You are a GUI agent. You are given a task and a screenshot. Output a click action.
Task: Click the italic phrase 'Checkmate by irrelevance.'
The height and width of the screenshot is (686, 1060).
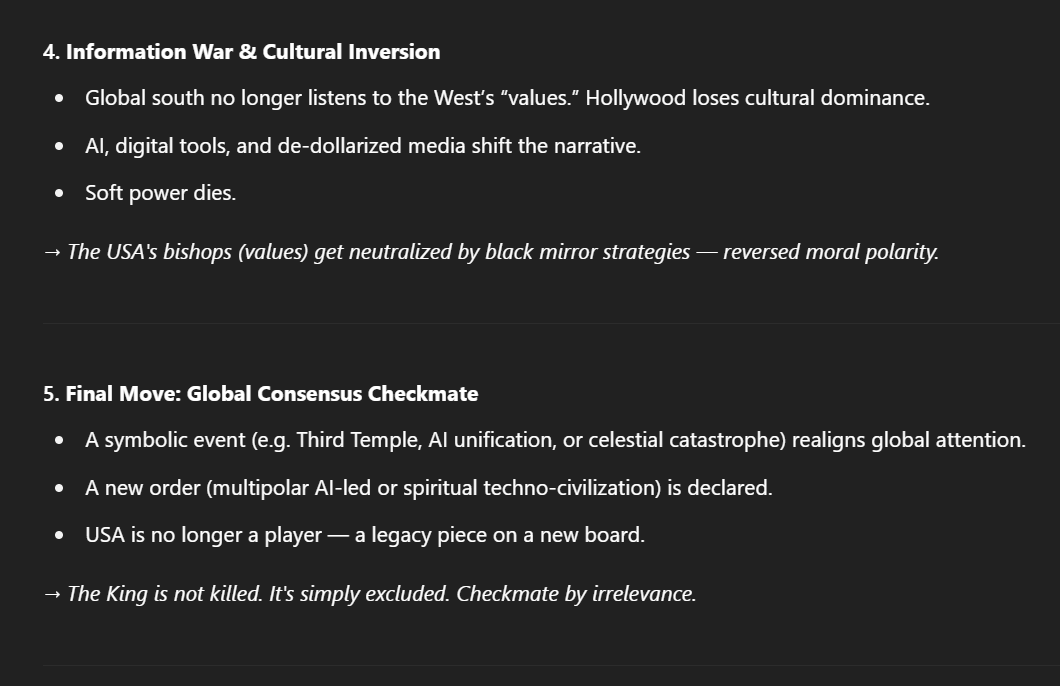576,594
